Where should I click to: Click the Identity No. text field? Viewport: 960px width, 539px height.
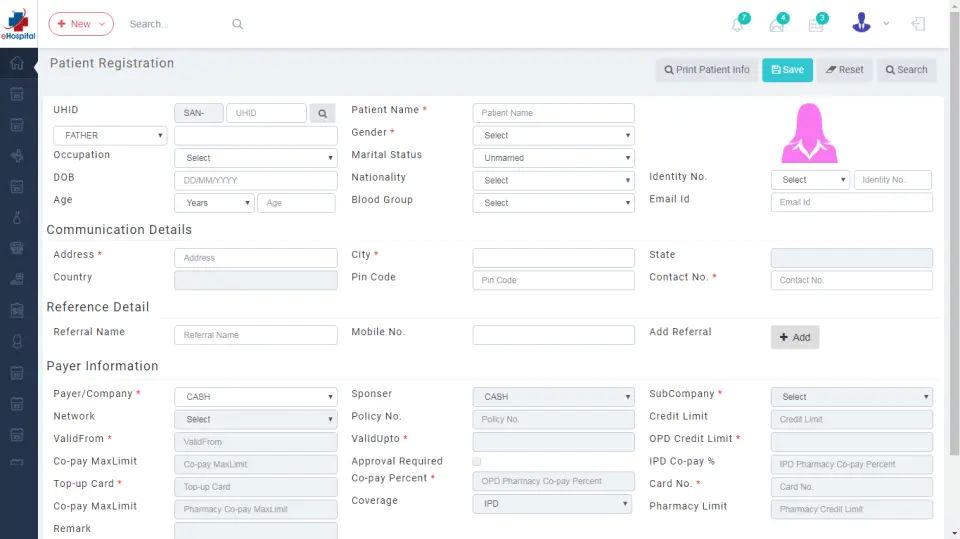coord(893,180)
